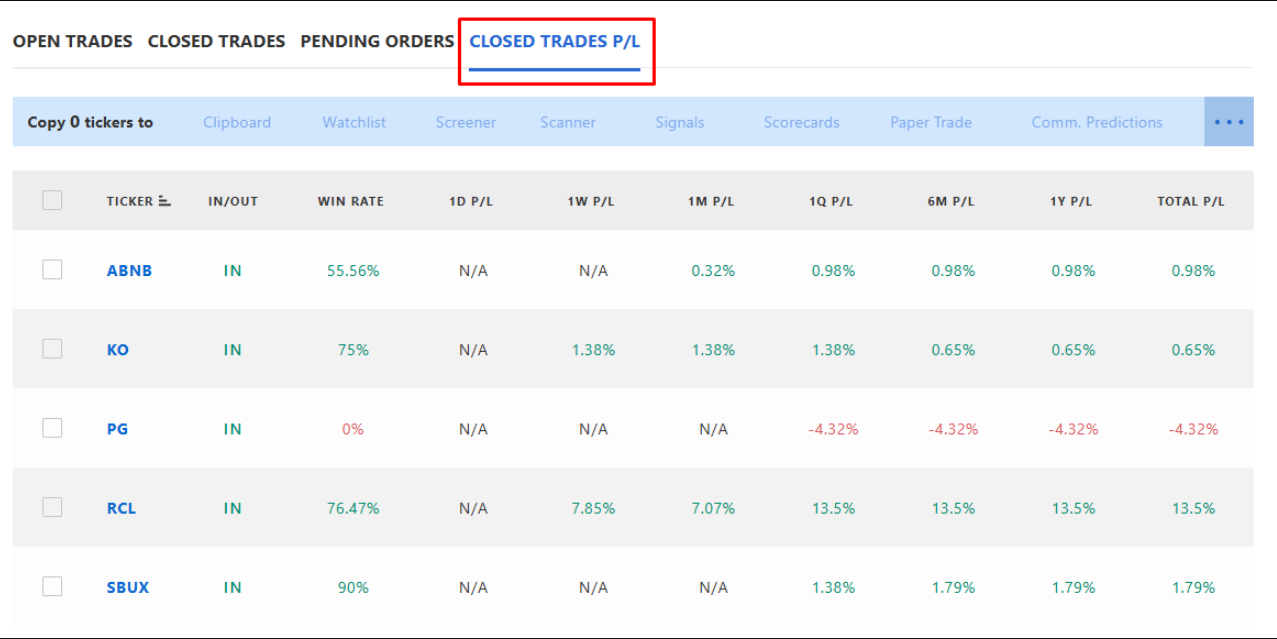1277x639 pixels.
Task: Sort by the TOTAL P/L column header
Action: coord(1191,201)
